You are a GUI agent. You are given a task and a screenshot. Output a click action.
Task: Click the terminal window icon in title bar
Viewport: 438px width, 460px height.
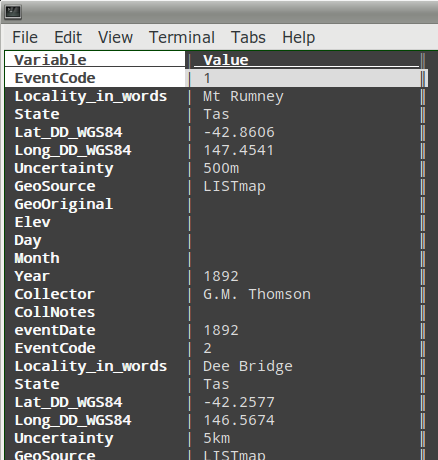point(13,12)
